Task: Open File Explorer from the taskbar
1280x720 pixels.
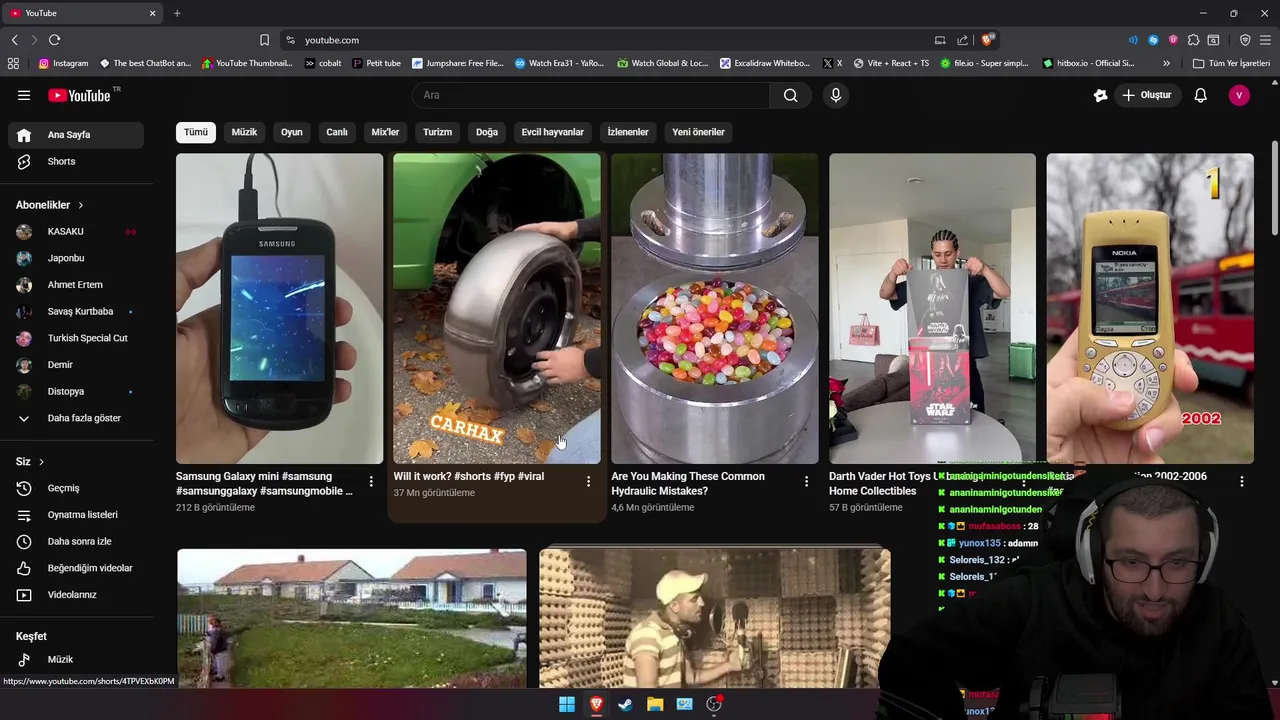Action: click(x=655, y=704)
